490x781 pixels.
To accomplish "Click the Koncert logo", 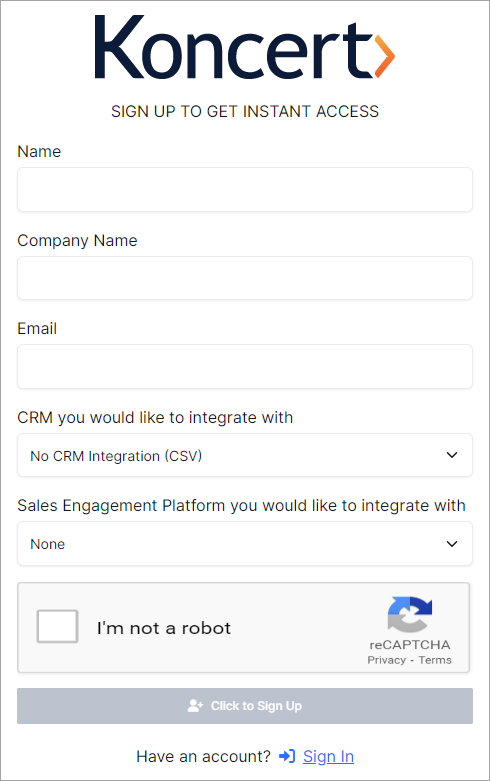I will point(245,47).
